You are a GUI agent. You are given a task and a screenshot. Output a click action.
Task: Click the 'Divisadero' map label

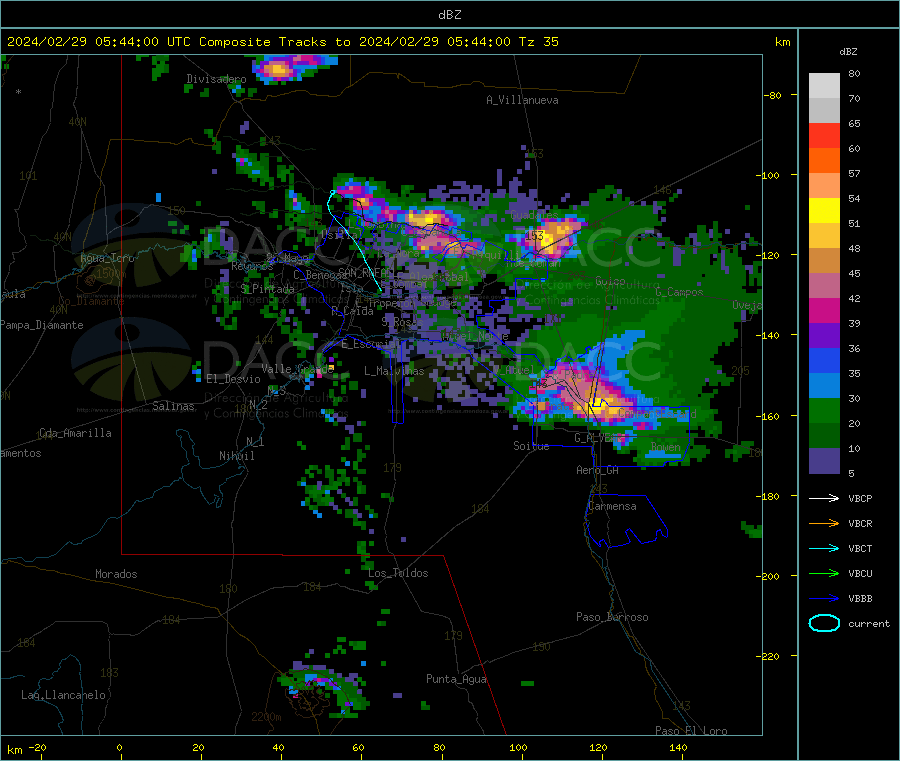(x=216, y=79)
